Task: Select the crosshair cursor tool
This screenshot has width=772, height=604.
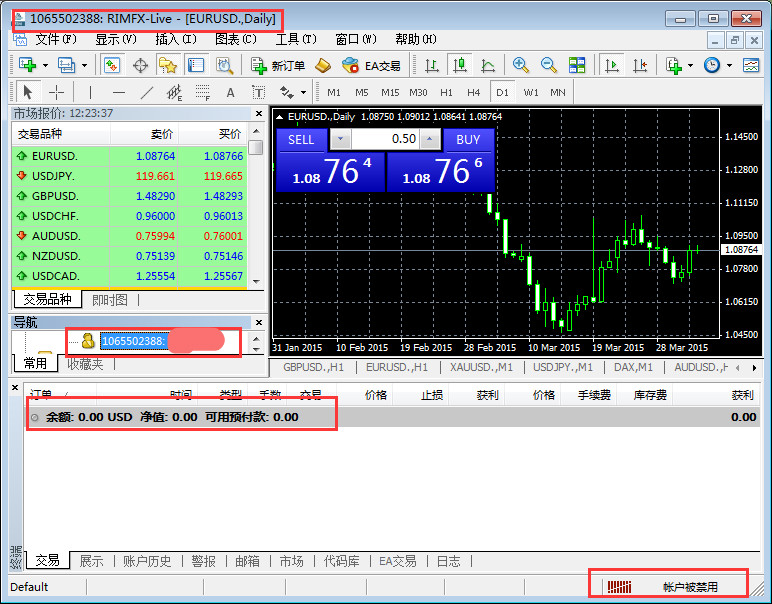Action: pyautogui.click(x=57, y=92)
